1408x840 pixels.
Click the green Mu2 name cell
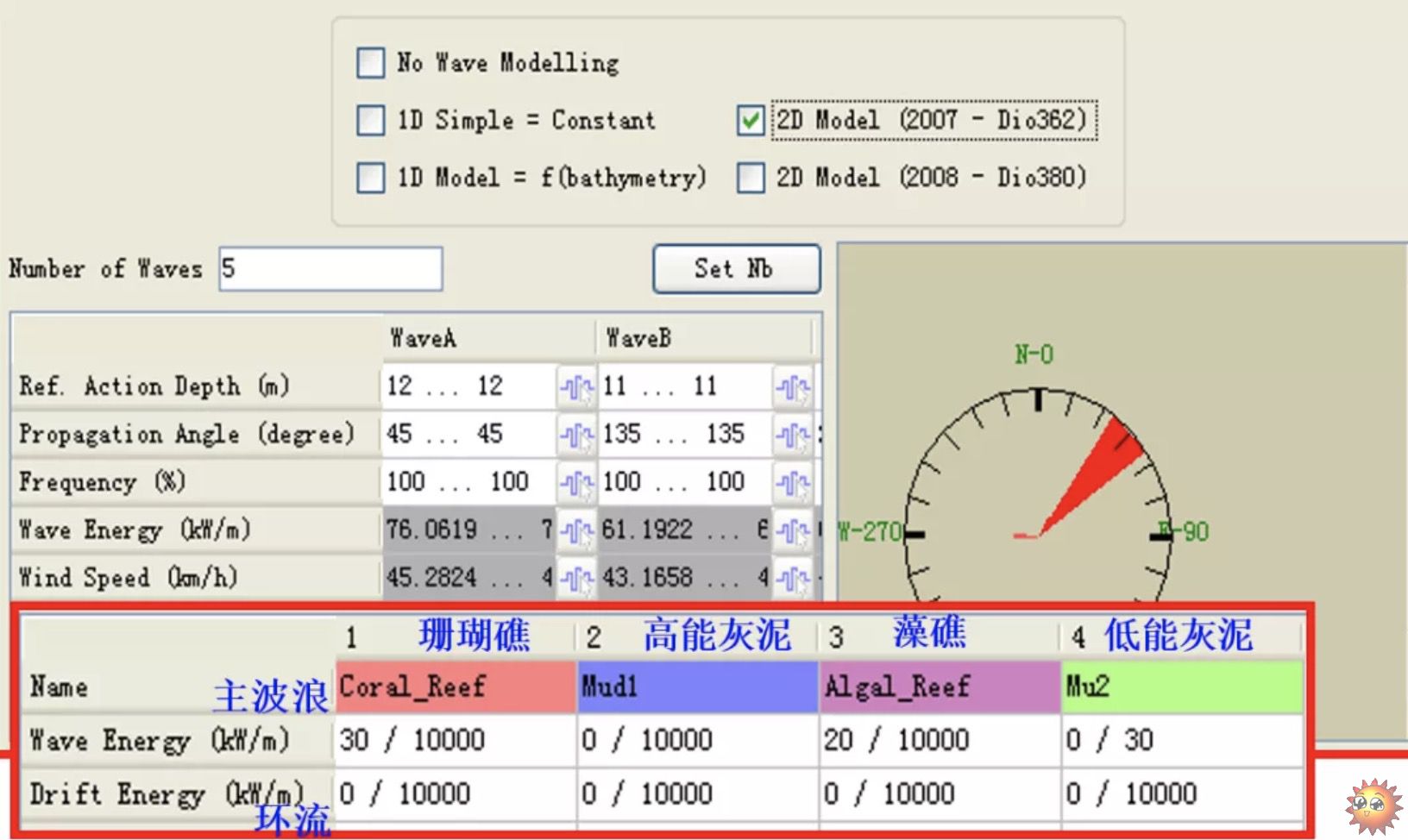(x=1182, y=687)
